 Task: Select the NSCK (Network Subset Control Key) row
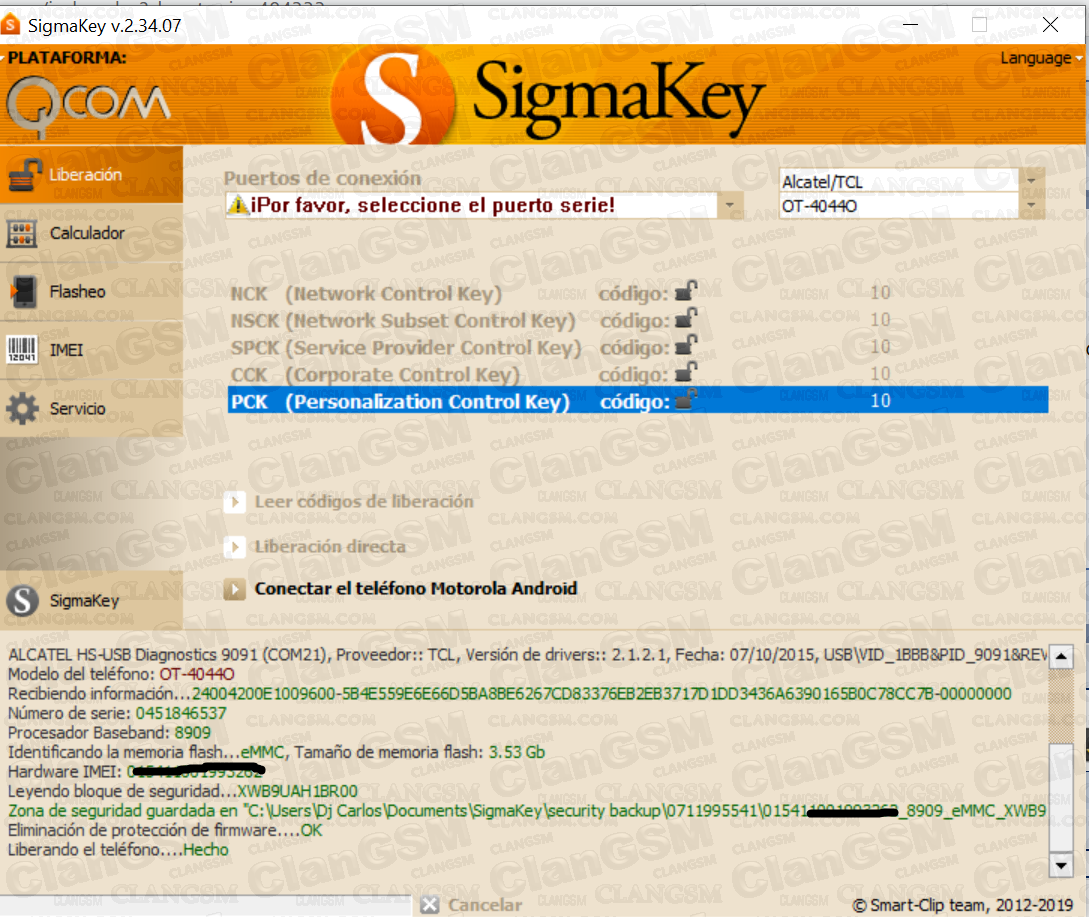tap(638, 320)
